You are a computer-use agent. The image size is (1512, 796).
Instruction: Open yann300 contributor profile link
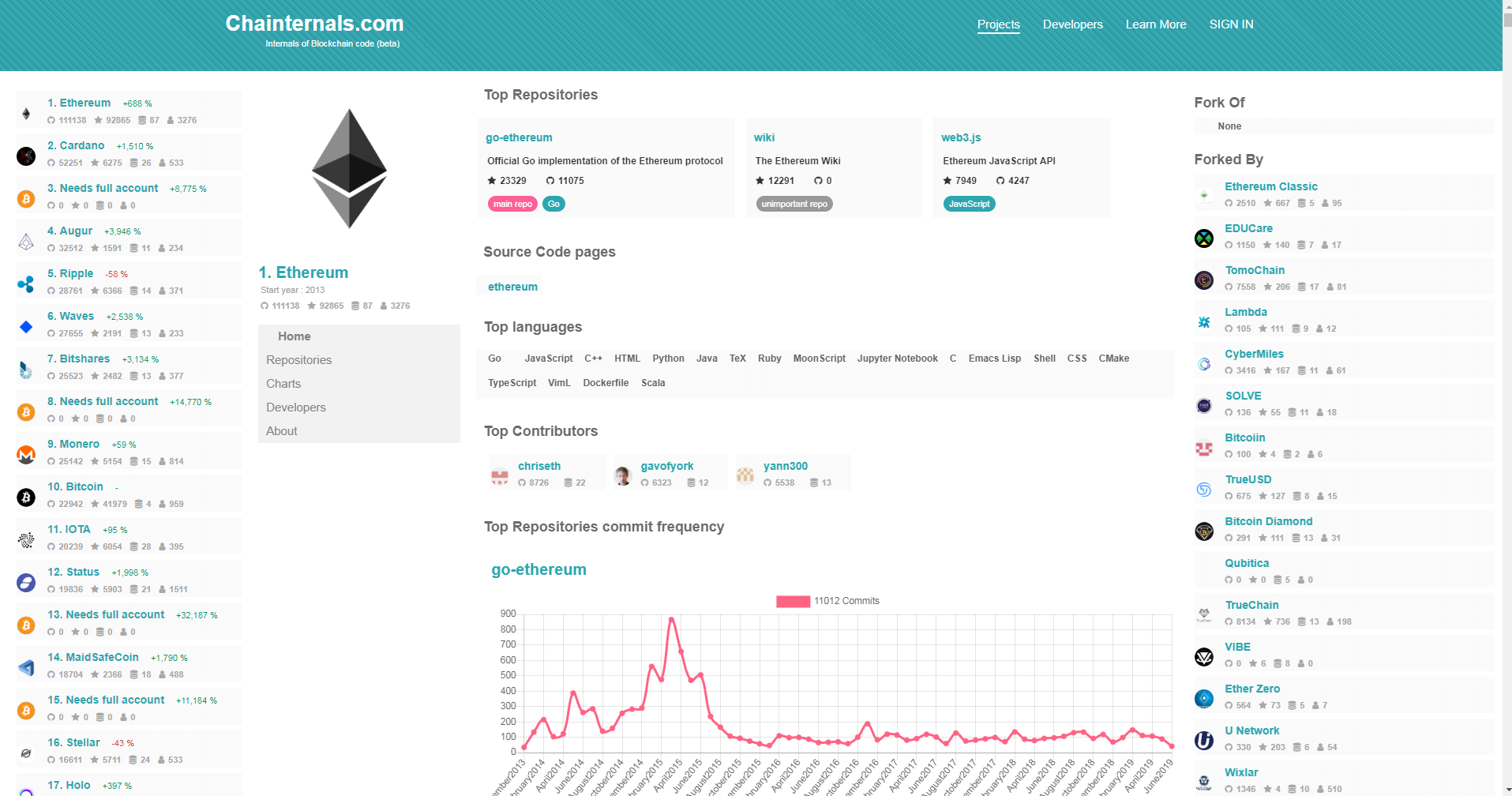[786, 466]
